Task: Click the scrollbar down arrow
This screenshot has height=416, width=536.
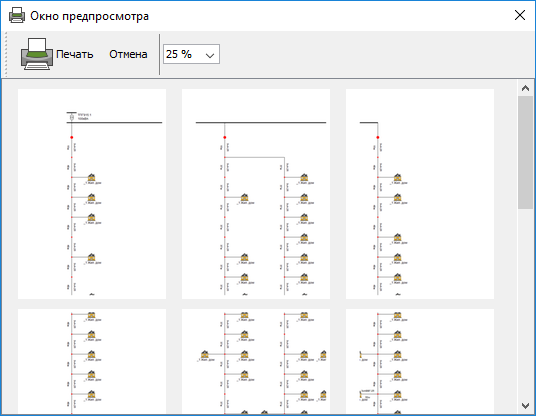Action: (x=525, y=405)
